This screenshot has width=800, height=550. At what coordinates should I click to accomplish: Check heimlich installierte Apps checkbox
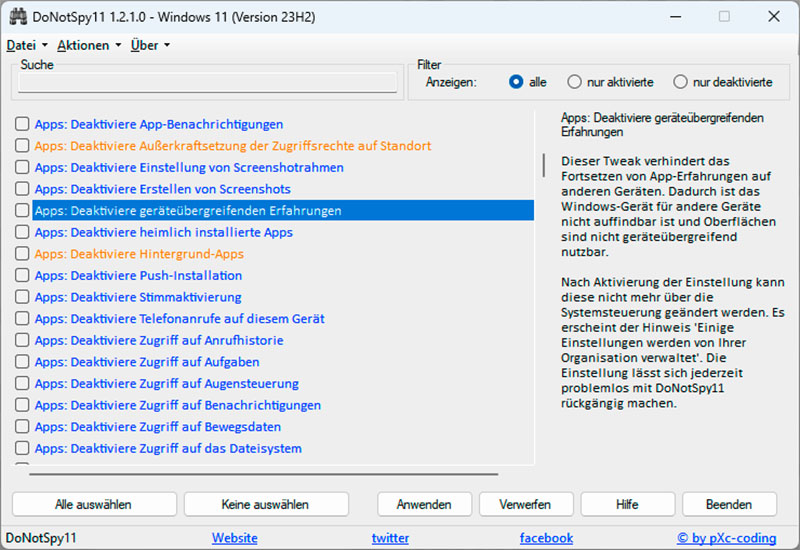[x=22, y=232]
